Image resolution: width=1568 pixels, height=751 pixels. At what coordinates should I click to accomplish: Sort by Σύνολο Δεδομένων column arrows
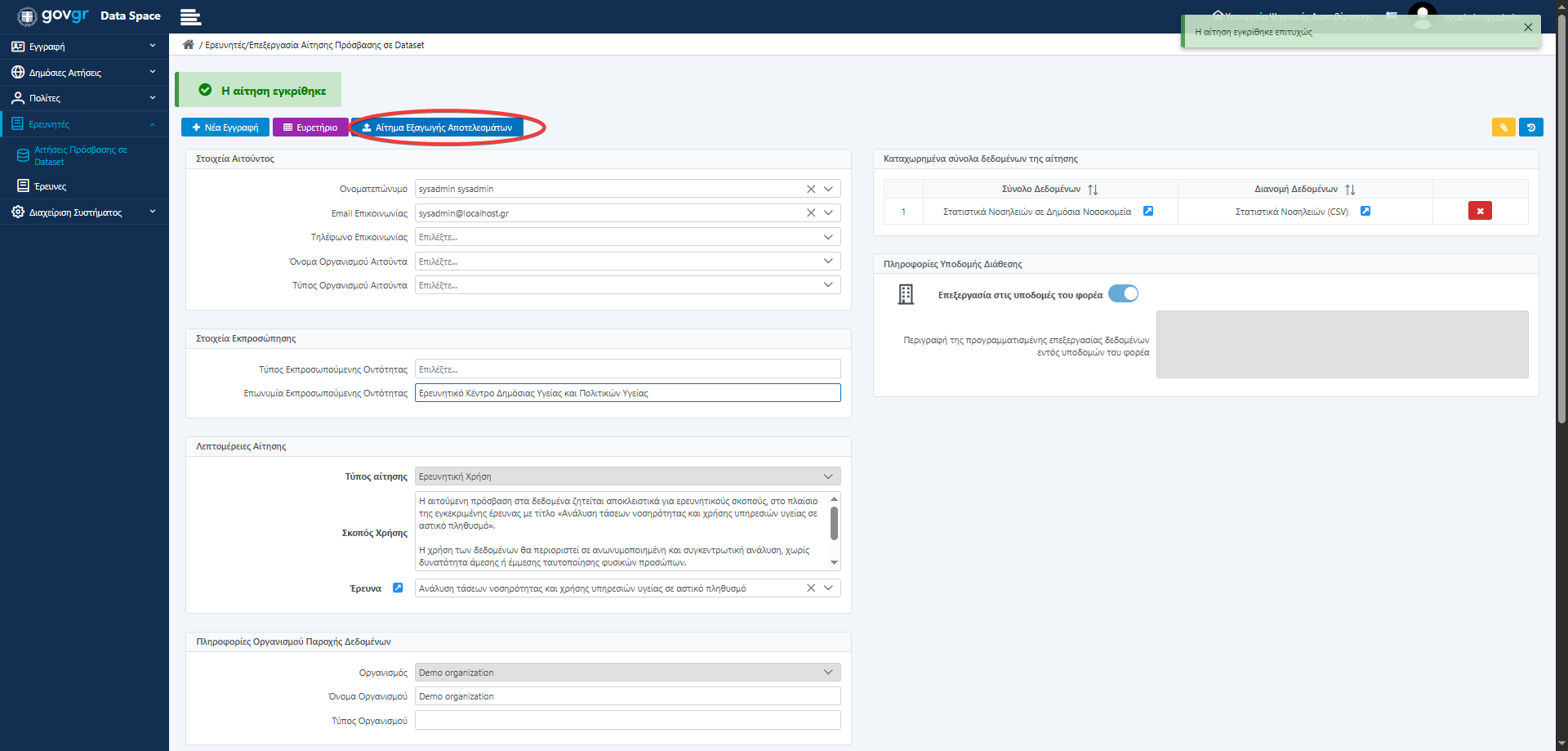(x=1093, y=190)
